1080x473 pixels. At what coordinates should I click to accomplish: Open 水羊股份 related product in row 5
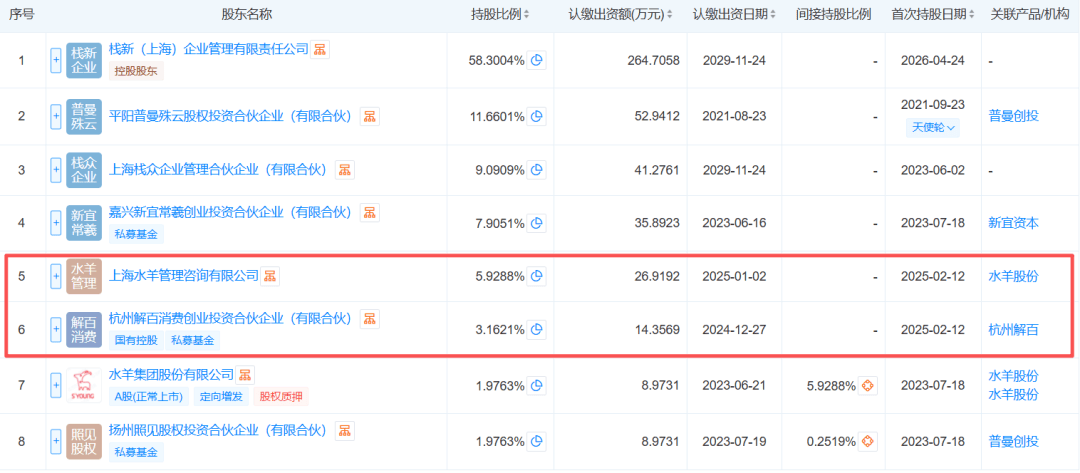click(1013, 277)
